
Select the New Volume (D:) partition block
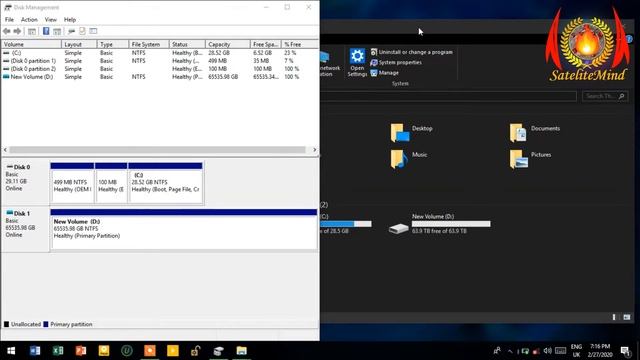click(x=184, y=229)
